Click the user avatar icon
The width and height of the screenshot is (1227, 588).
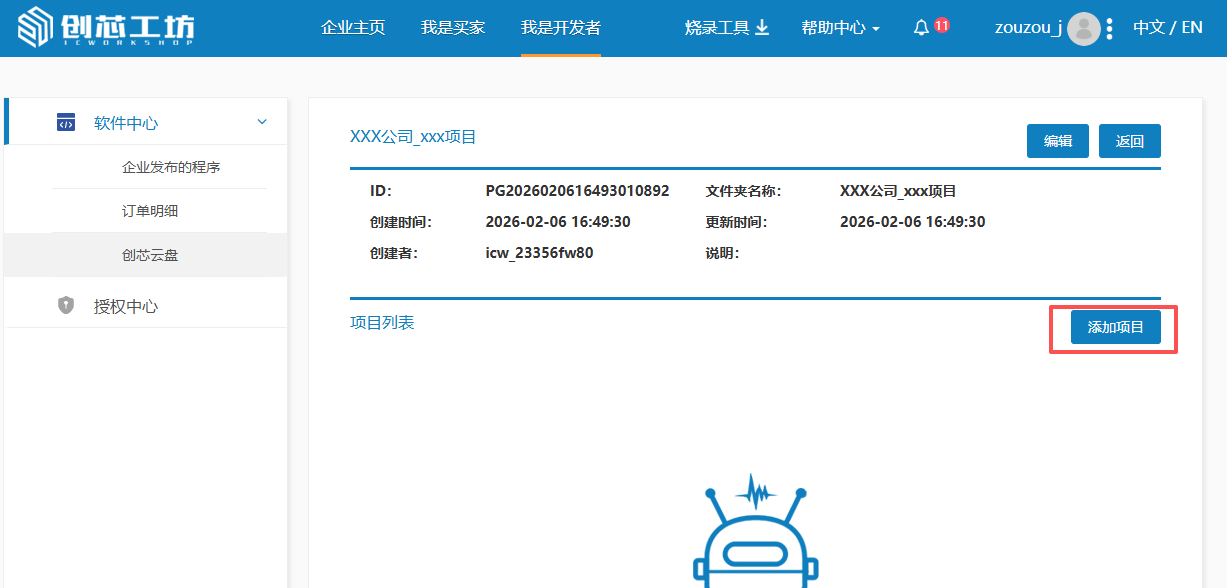(x=1083, y=28)
